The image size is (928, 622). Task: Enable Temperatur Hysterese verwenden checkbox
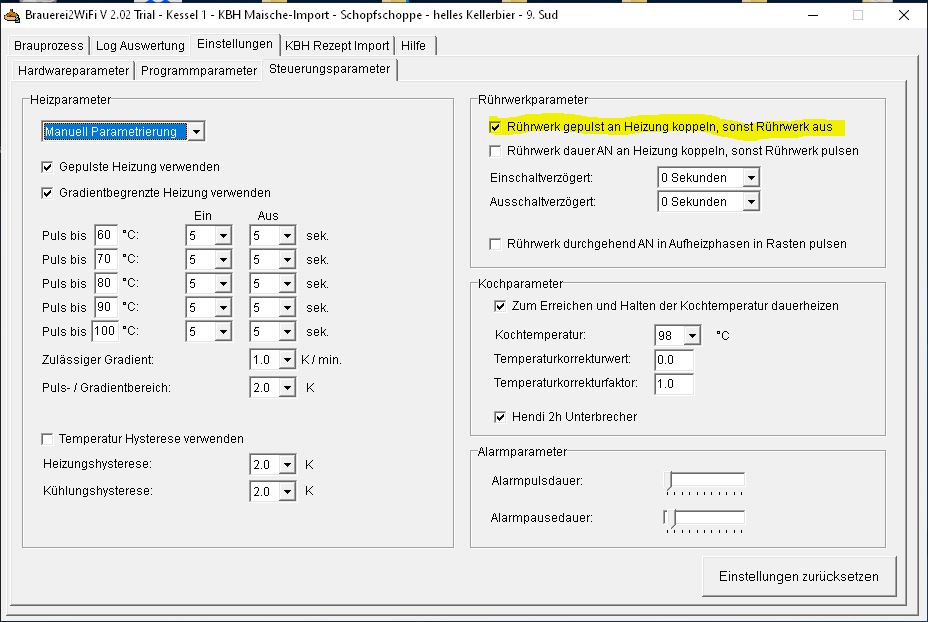47,439
